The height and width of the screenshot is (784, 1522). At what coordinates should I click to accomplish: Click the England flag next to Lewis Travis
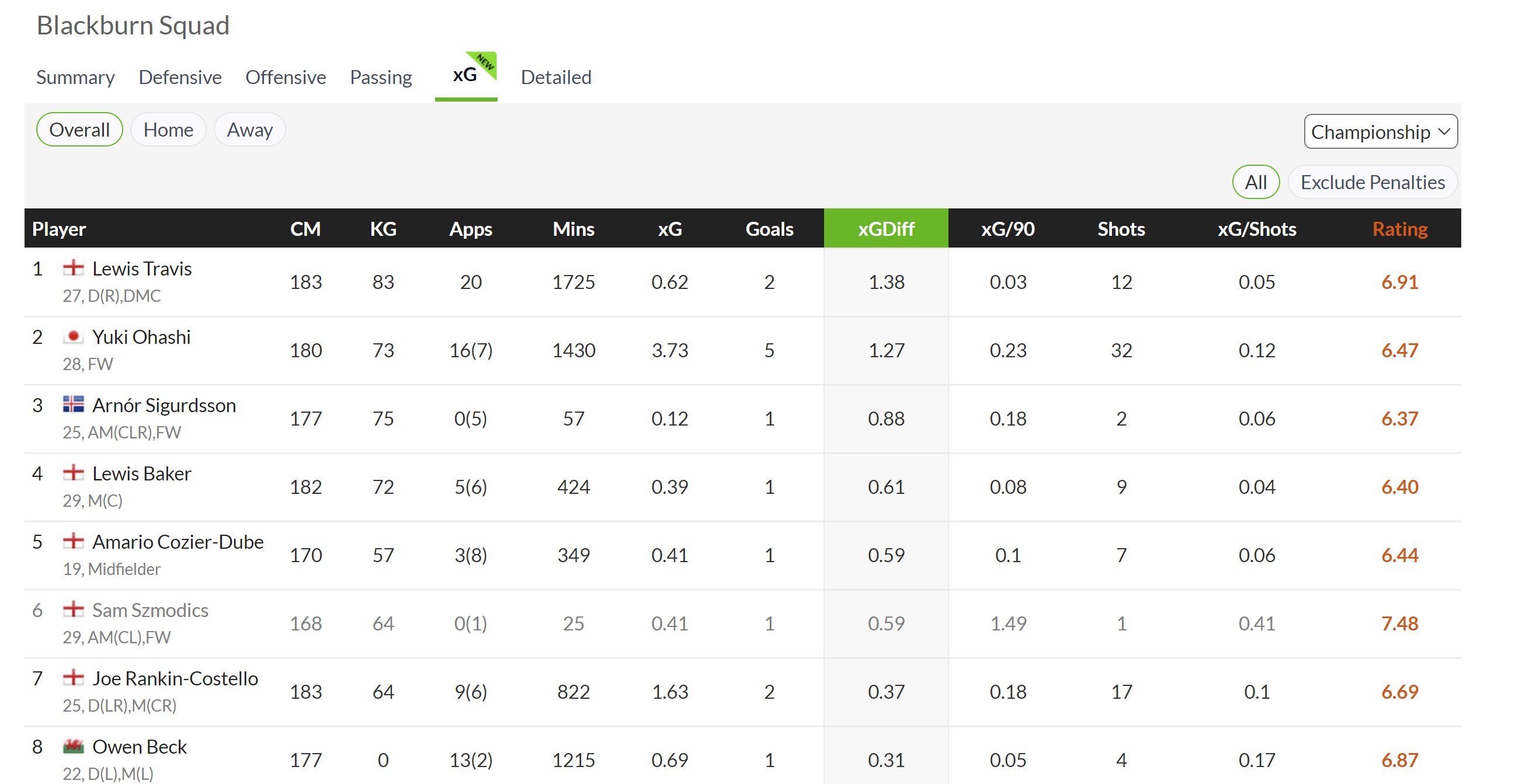(x=73, y=268)
